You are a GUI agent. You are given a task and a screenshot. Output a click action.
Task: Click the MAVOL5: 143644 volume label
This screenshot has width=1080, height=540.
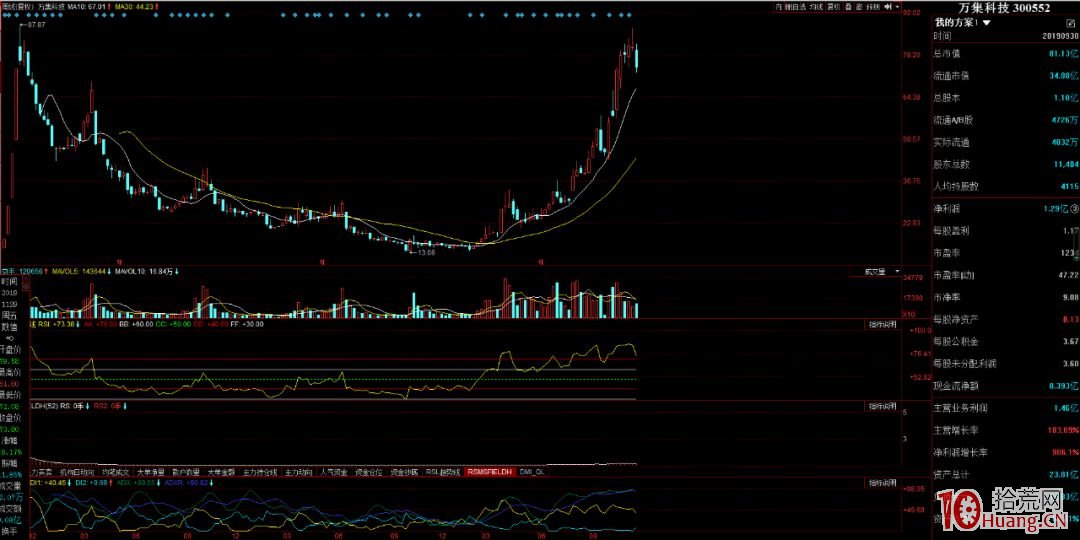(79, 271)
